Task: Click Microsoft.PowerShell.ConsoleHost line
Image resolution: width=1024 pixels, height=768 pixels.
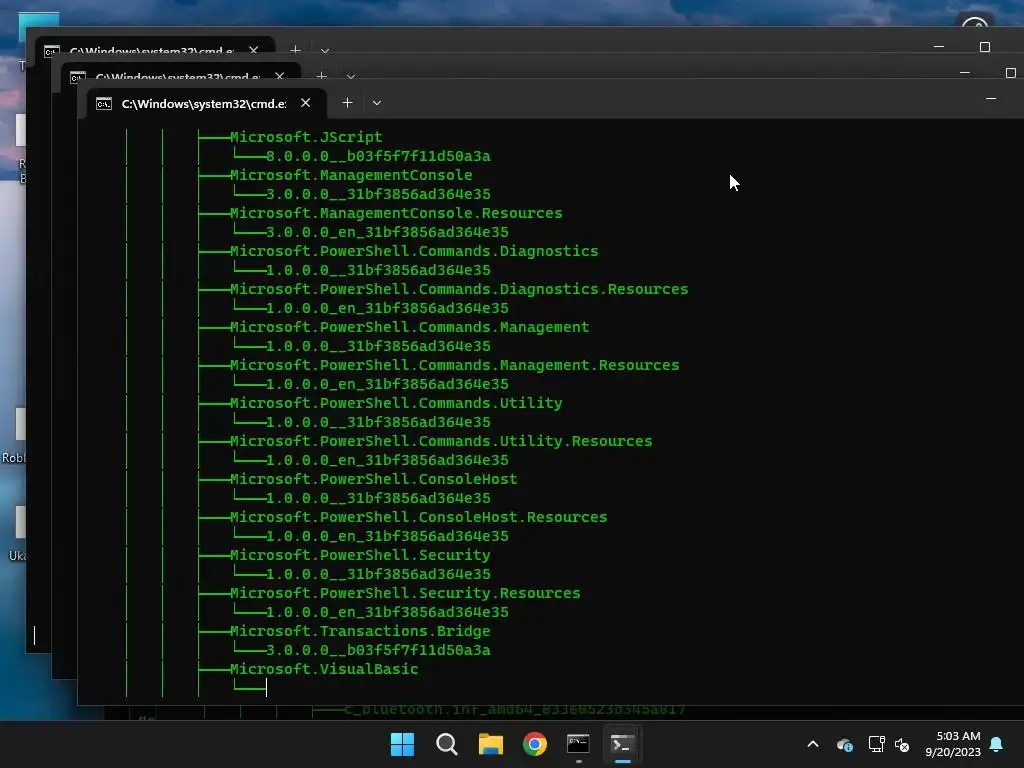Action: click(374, 479)
